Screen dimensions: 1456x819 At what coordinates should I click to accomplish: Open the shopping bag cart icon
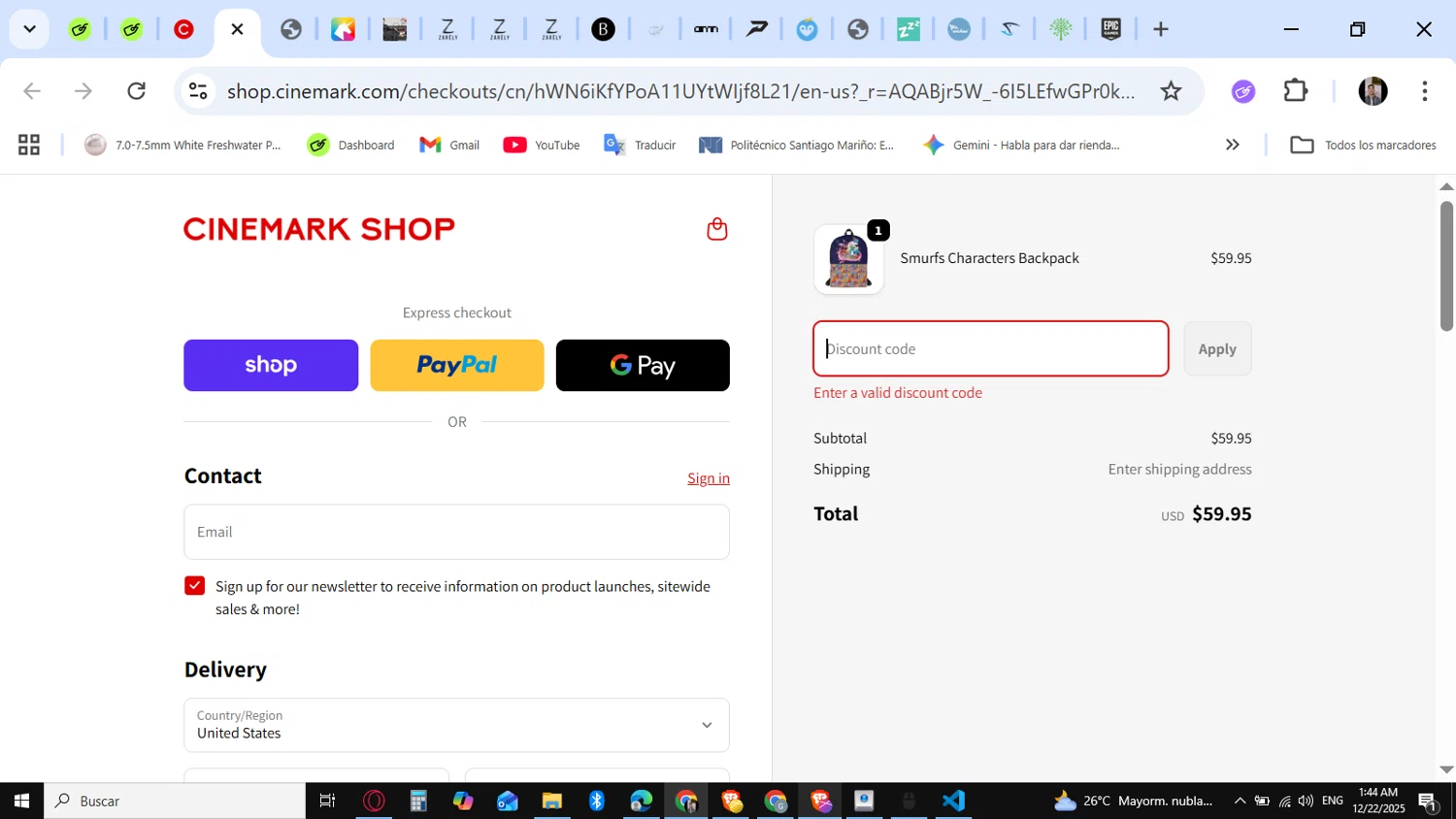pyautogui.click(x=717, y=229)
